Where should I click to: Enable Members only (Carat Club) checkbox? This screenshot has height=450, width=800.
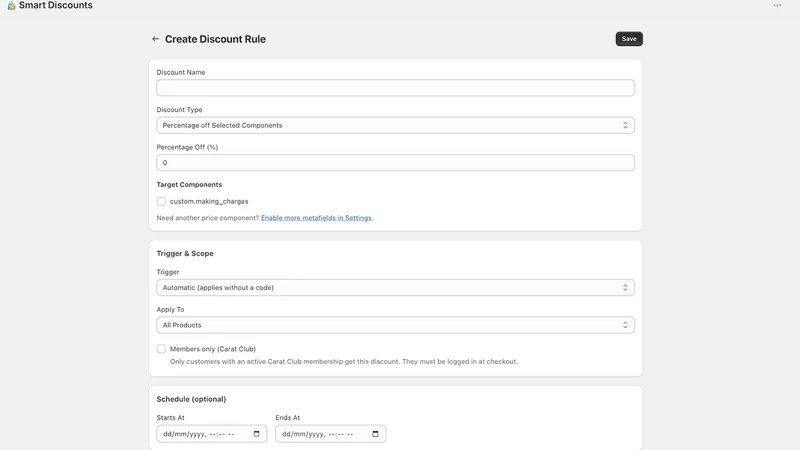pos(161,349)
